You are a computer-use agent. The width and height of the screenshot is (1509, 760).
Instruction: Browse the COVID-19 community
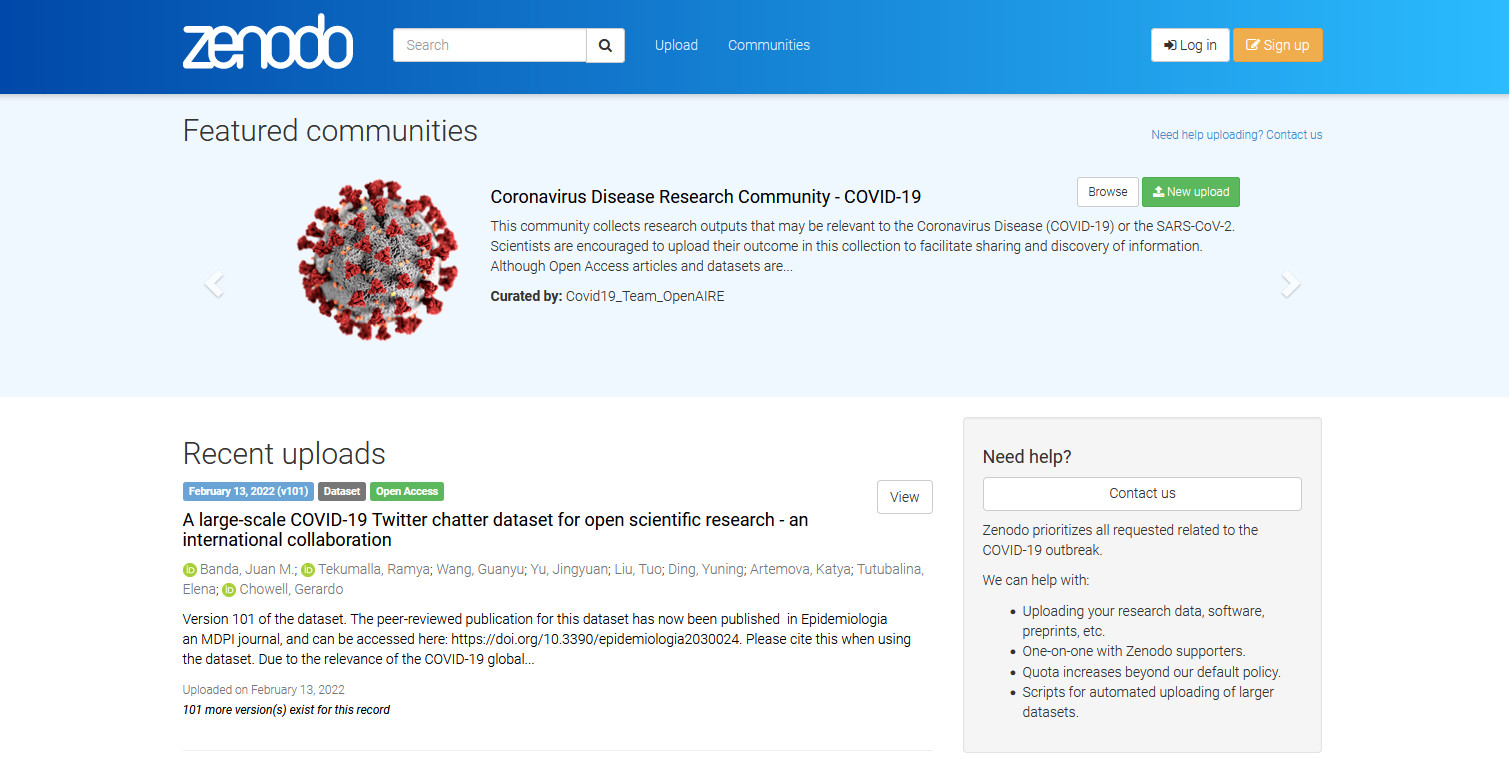click(x=1108, y=192)
